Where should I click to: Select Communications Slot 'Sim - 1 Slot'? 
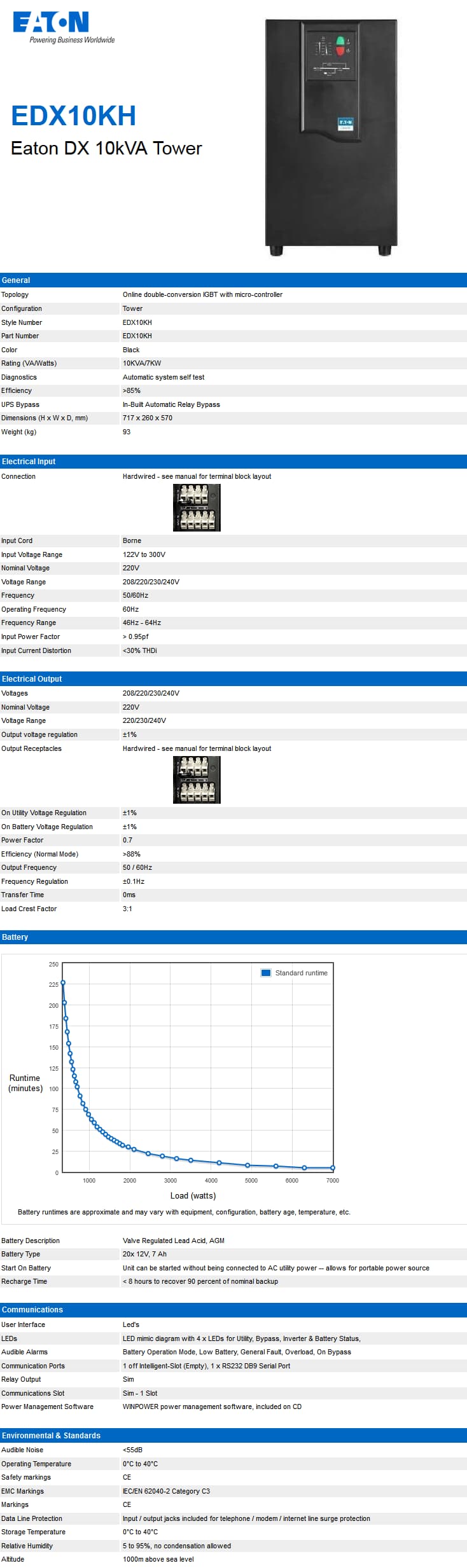coord(140,1393)
